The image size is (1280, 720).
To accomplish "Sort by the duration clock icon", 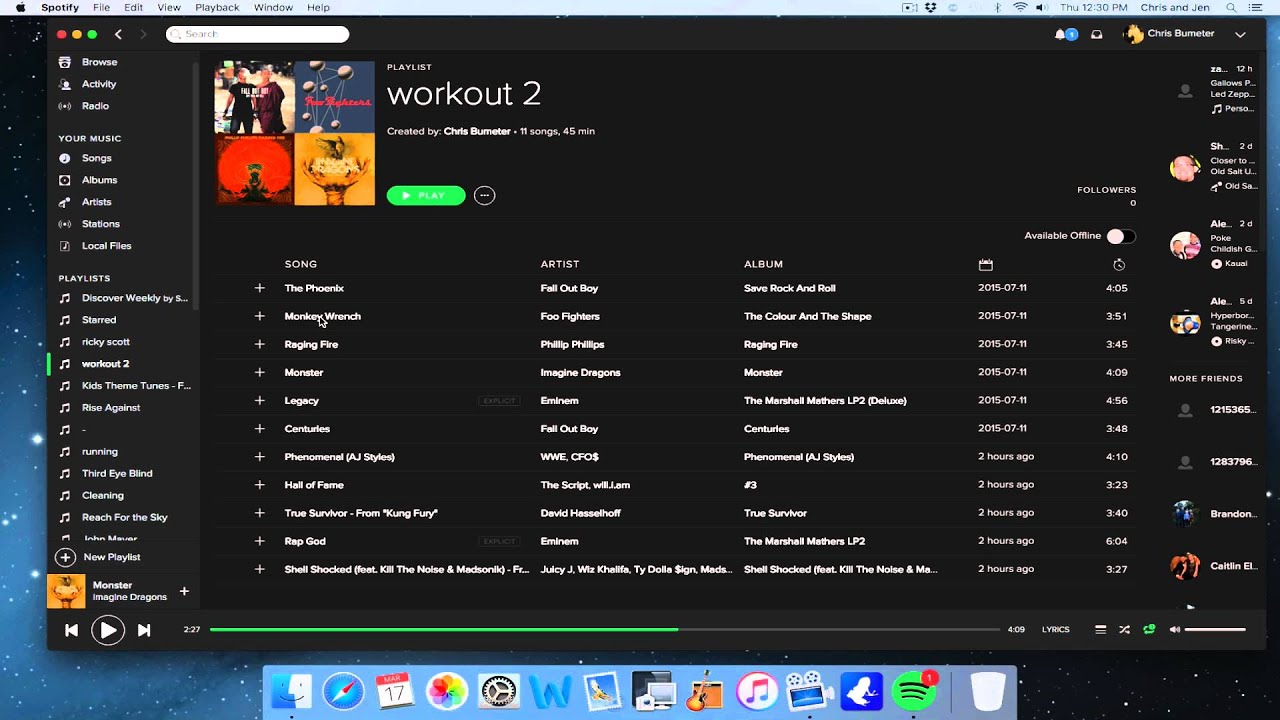I will [1119, 265].
